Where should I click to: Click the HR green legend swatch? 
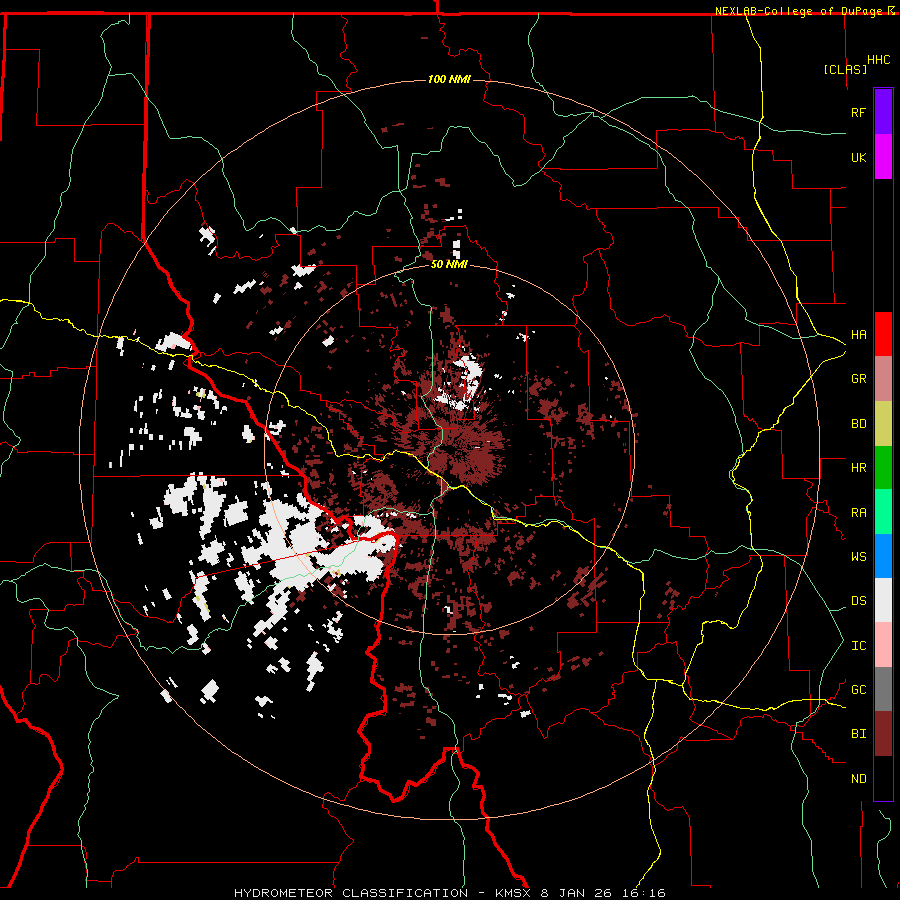(x=883, y=468)
